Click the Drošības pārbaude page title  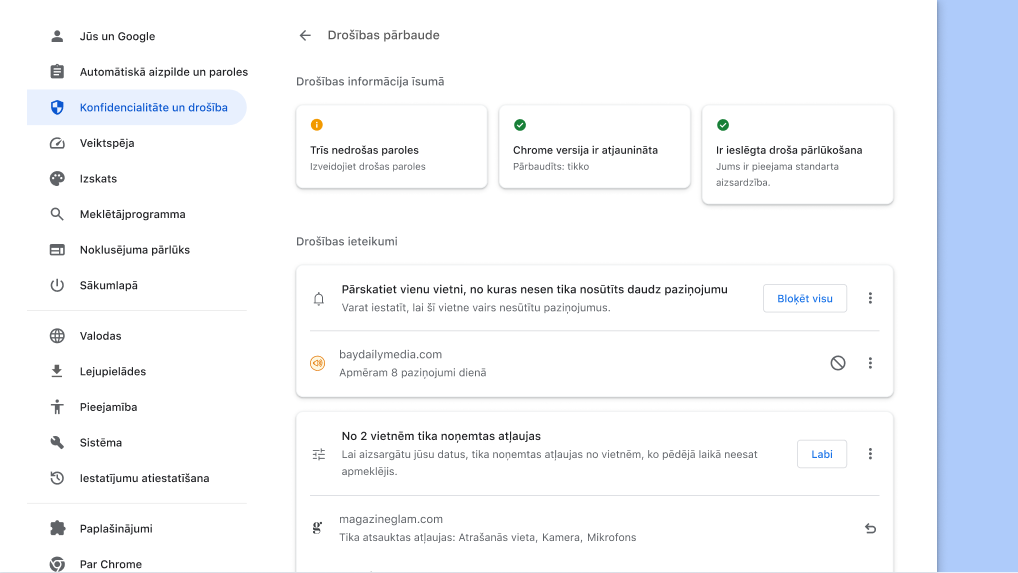(383, 35)
